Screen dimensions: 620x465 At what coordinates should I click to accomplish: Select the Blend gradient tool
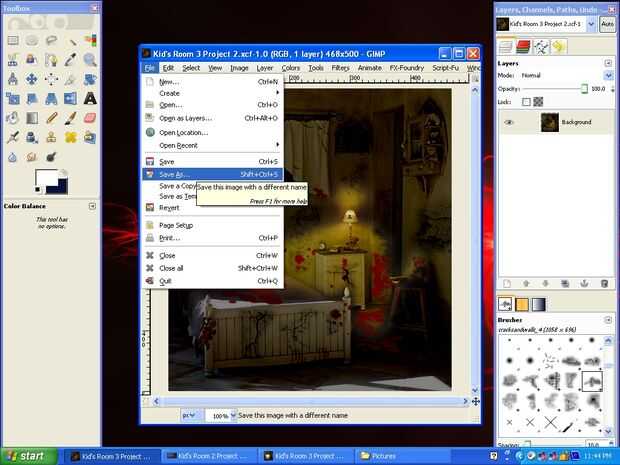[32, 118]
